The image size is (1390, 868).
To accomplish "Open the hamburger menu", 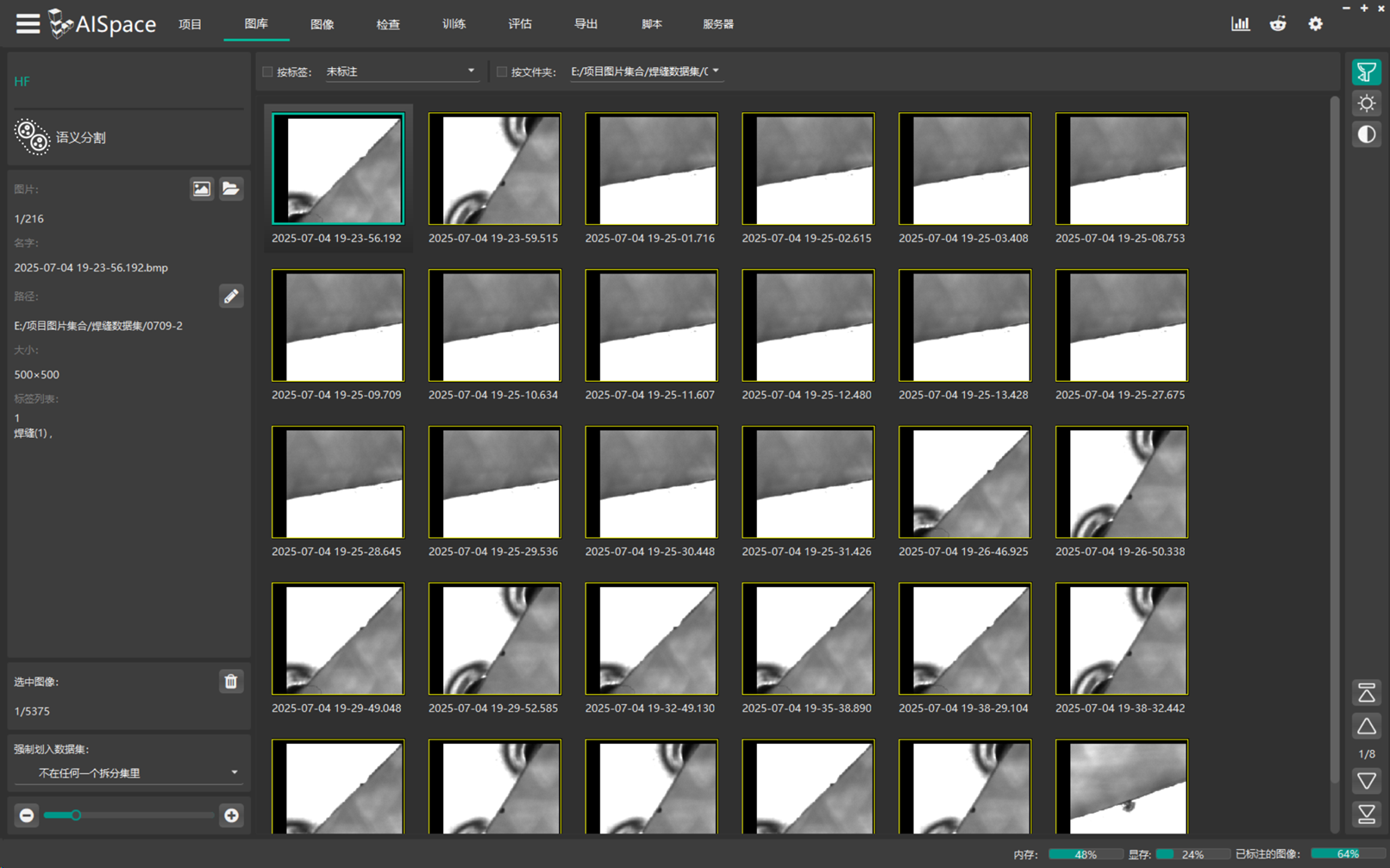I will click(28, 23).
